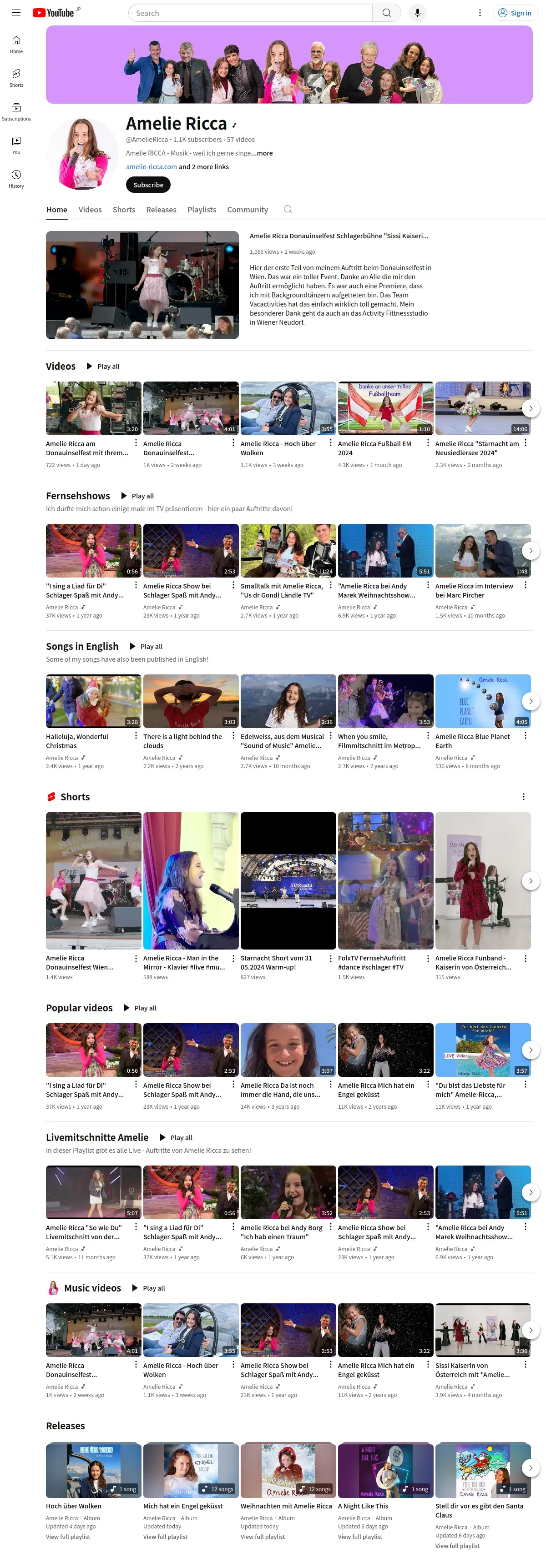Switch to Community tab

coord(248,209)
